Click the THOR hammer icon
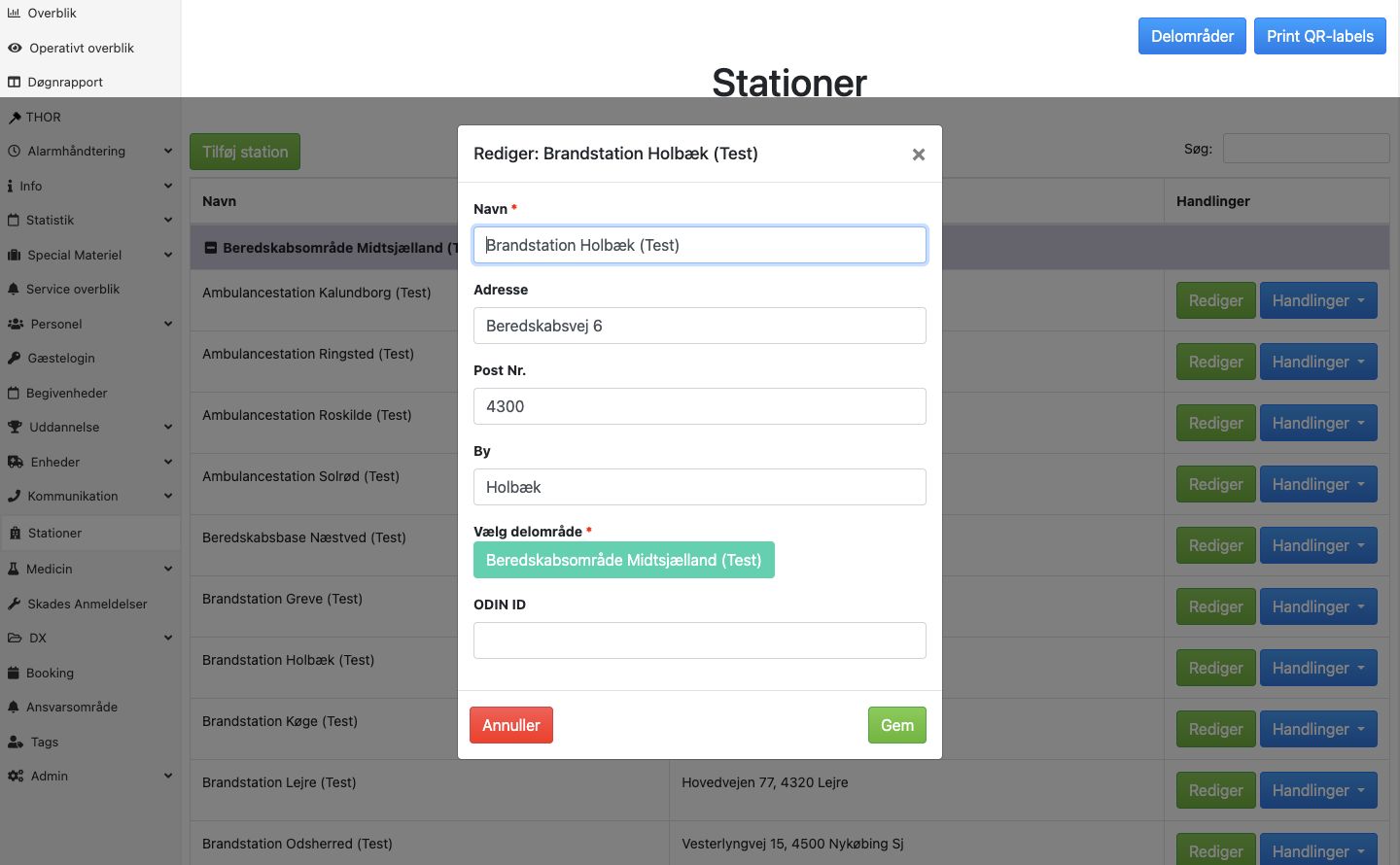 [x=14, y=118]
